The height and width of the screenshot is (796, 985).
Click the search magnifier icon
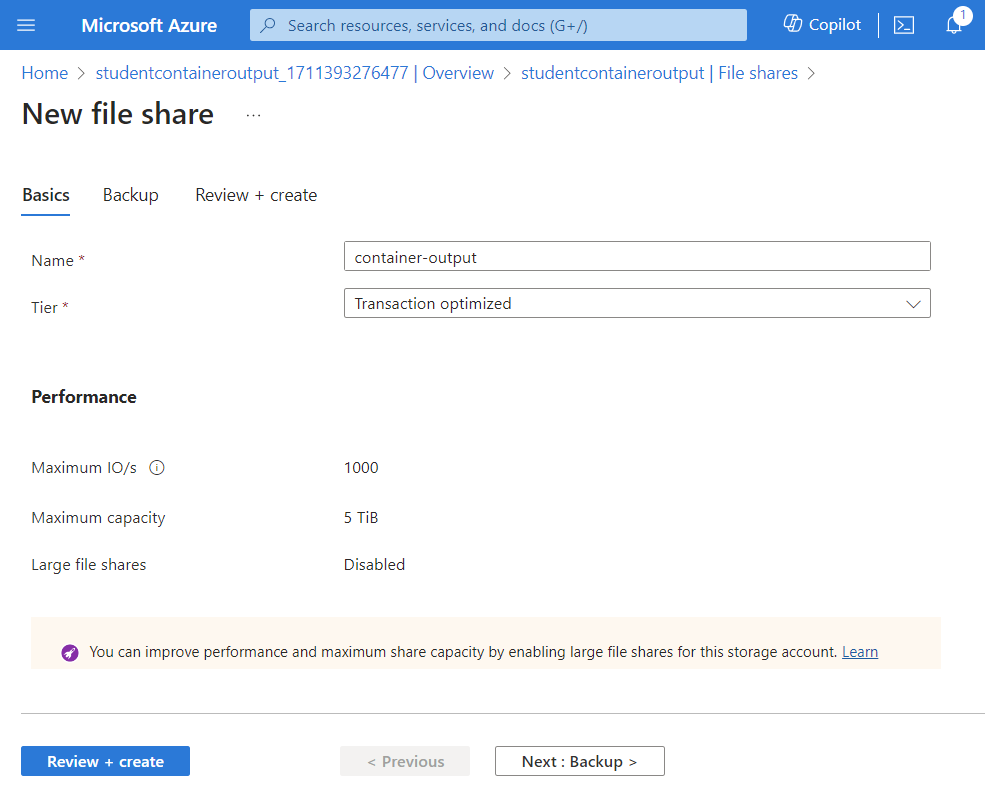tap(268, 25)
